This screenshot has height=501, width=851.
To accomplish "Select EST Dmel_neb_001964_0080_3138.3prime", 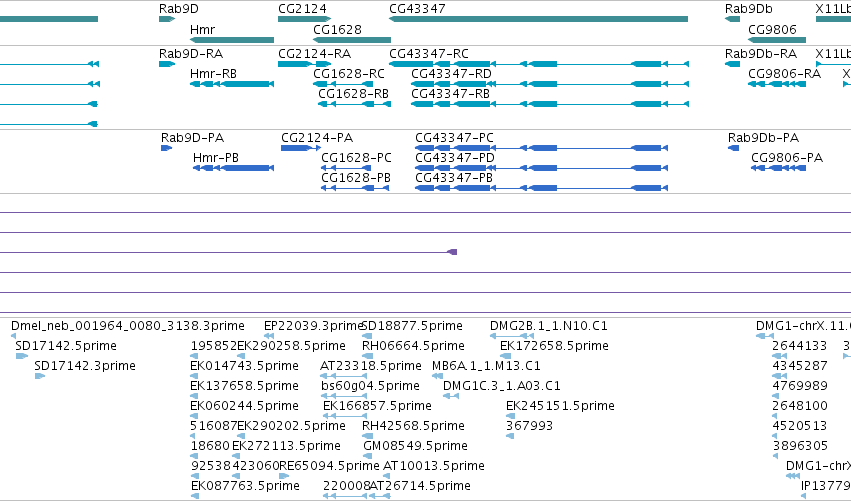I will point(128,326).
